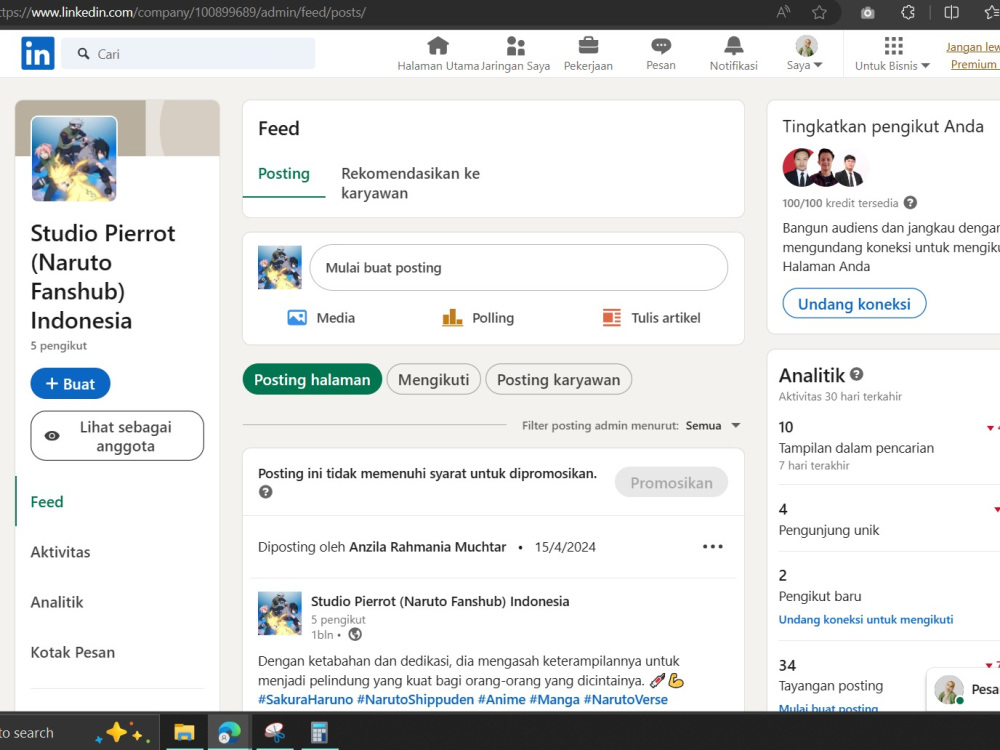1000x750 pixels.
Task: Select the Posting halaman filter pill
Action: coord(312,379)
